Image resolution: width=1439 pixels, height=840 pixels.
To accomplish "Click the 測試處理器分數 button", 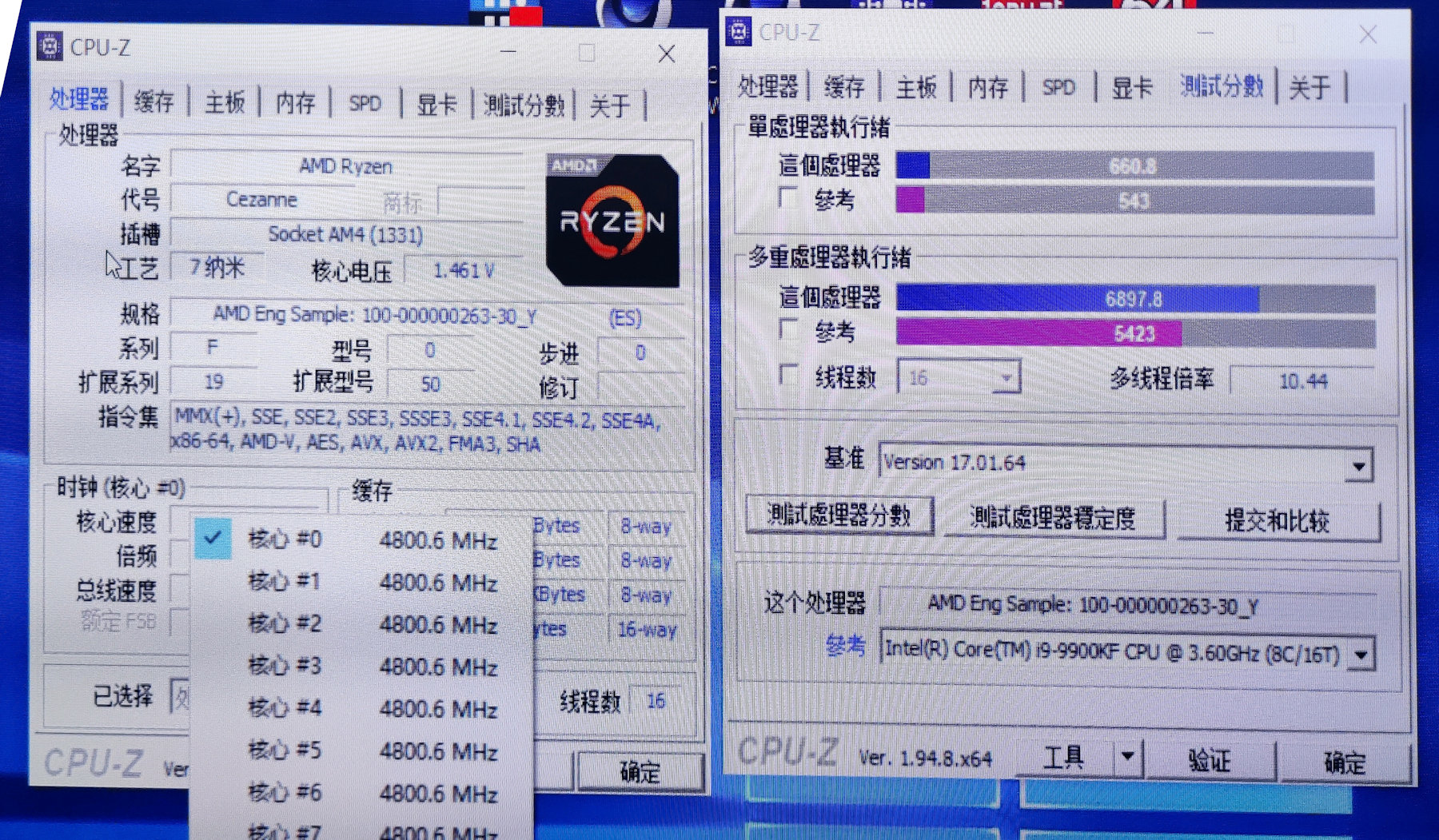I will click(x=839, y=516).
